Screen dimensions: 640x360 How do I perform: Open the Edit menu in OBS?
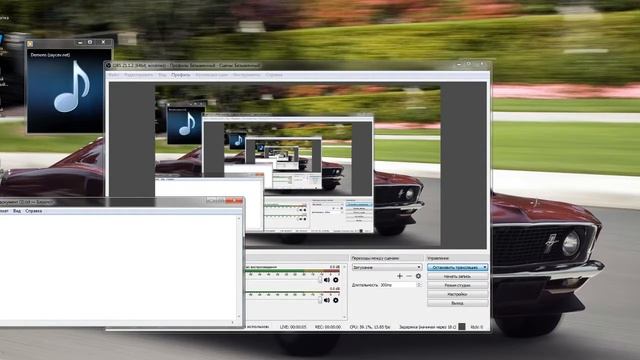pos(138,75)
